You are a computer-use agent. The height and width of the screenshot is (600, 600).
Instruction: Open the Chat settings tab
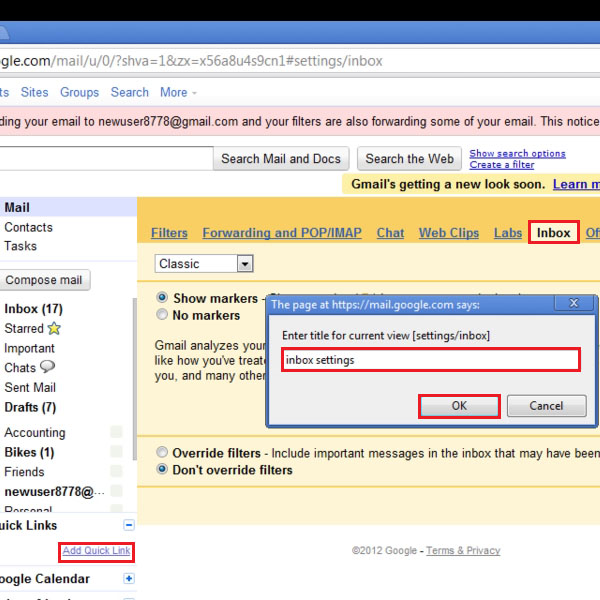[x=390, y=233]
